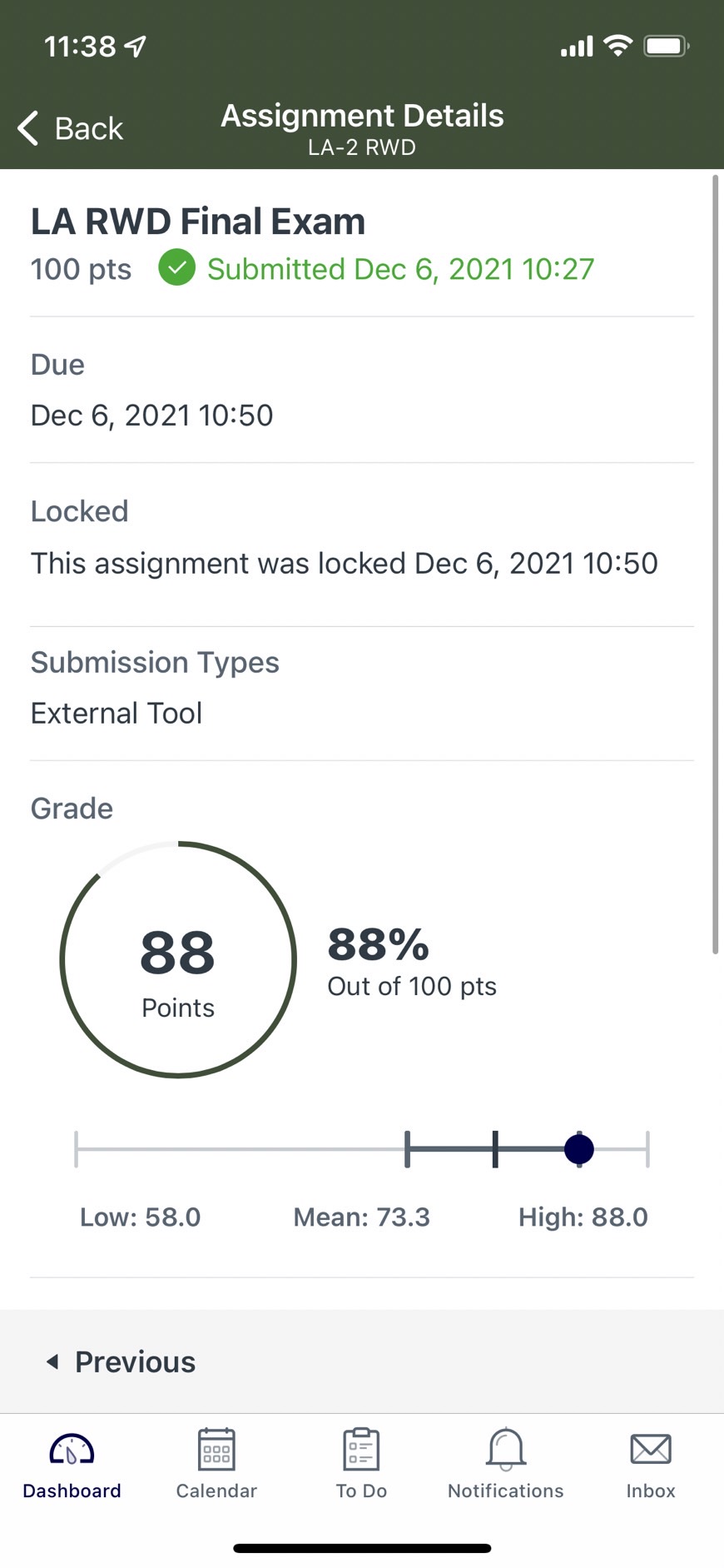Open the Notifications bell icon

point(506,1449)
